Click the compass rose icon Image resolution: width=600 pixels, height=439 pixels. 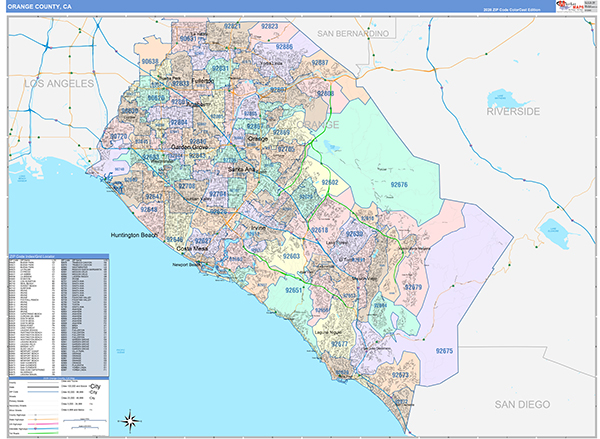point(128,419)
